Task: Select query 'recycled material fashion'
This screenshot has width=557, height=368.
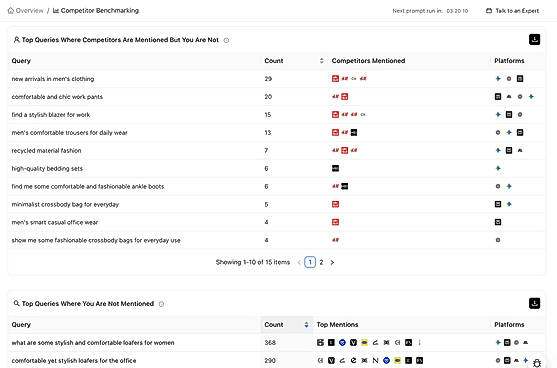Action: pos(46,151)
